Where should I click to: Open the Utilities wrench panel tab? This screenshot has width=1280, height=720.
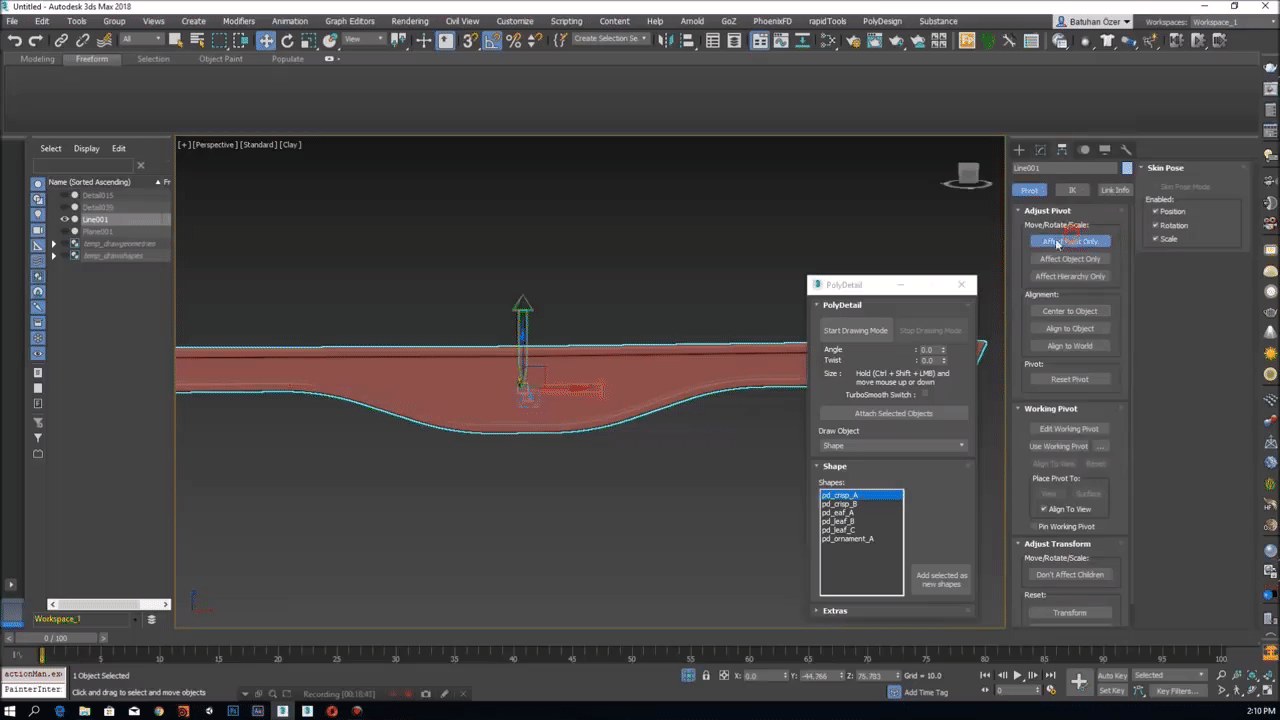click(x=1126, y=150)
